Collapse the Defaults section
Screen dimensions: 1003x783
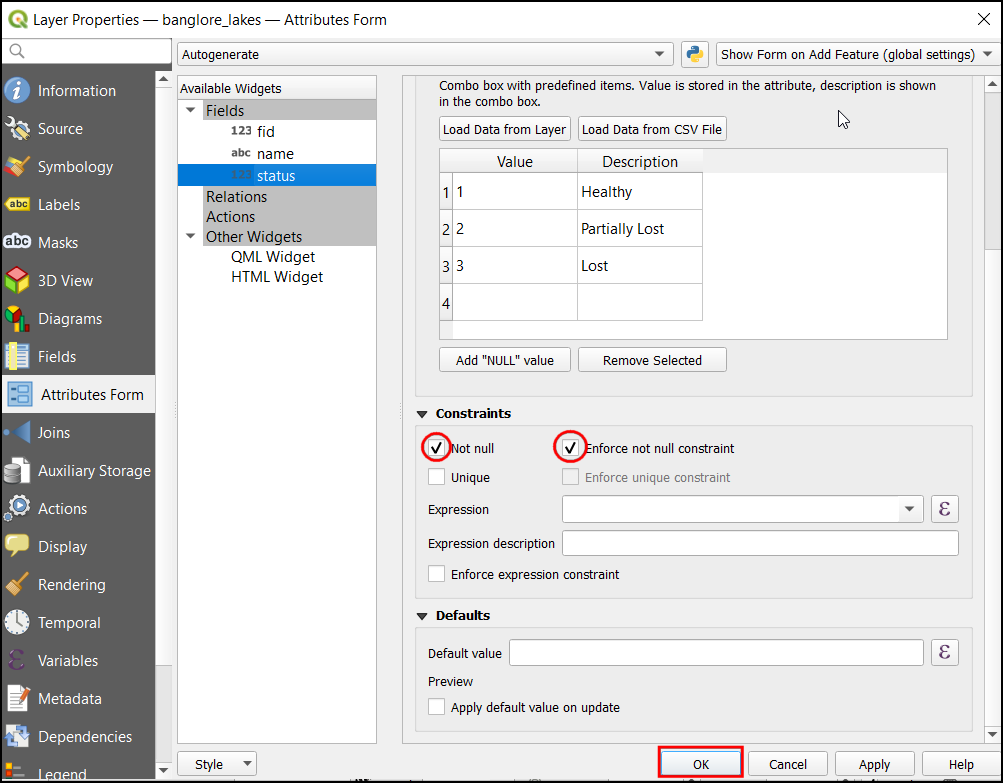click(x=422, y=616)
